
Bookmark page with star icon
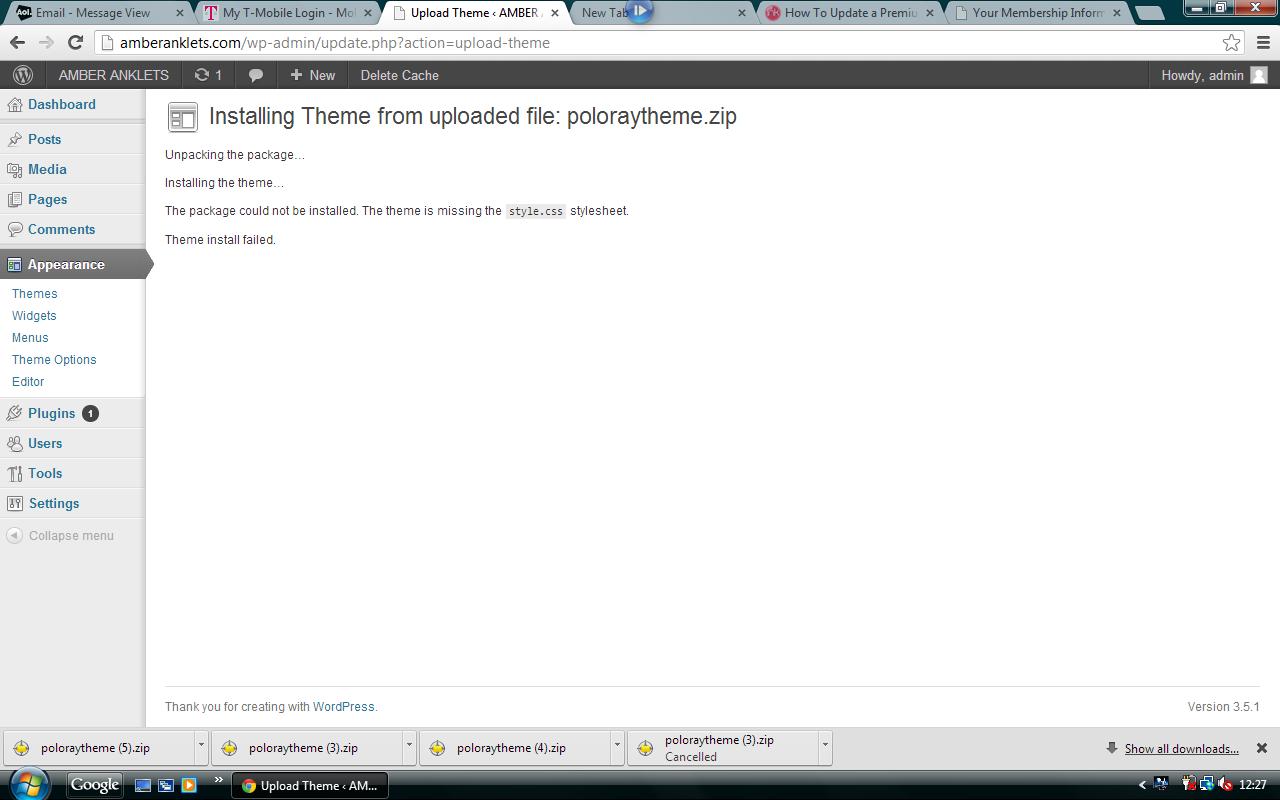coord(1232,42)
